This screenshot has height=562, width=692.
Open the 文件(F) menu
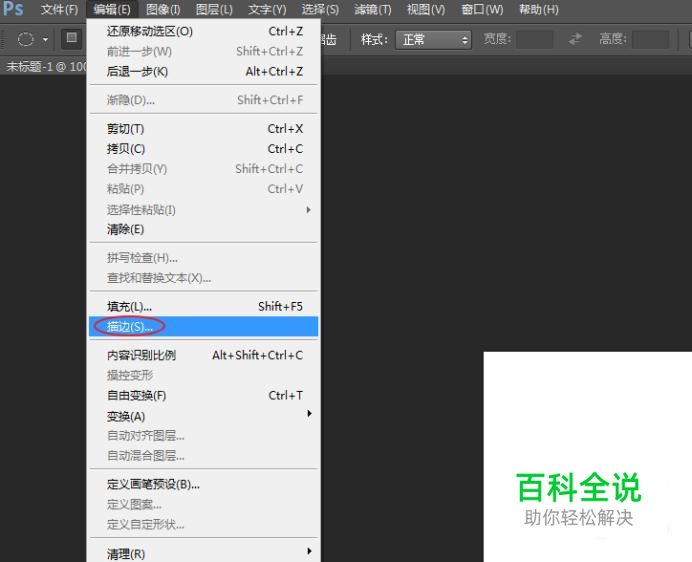(x=59, y=9)
